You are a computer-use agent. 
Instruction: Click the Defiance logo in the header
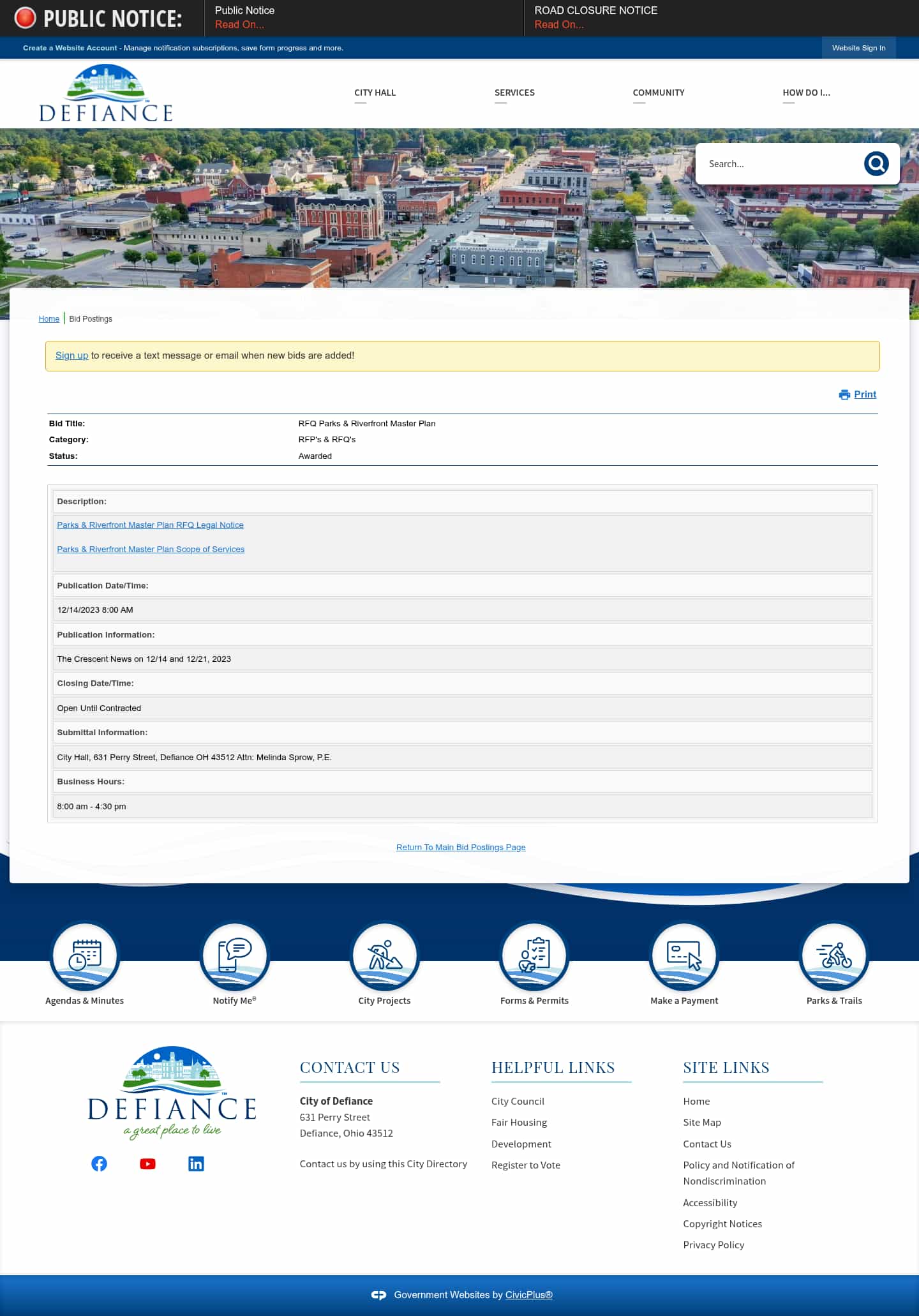click(x=106, y=93)
